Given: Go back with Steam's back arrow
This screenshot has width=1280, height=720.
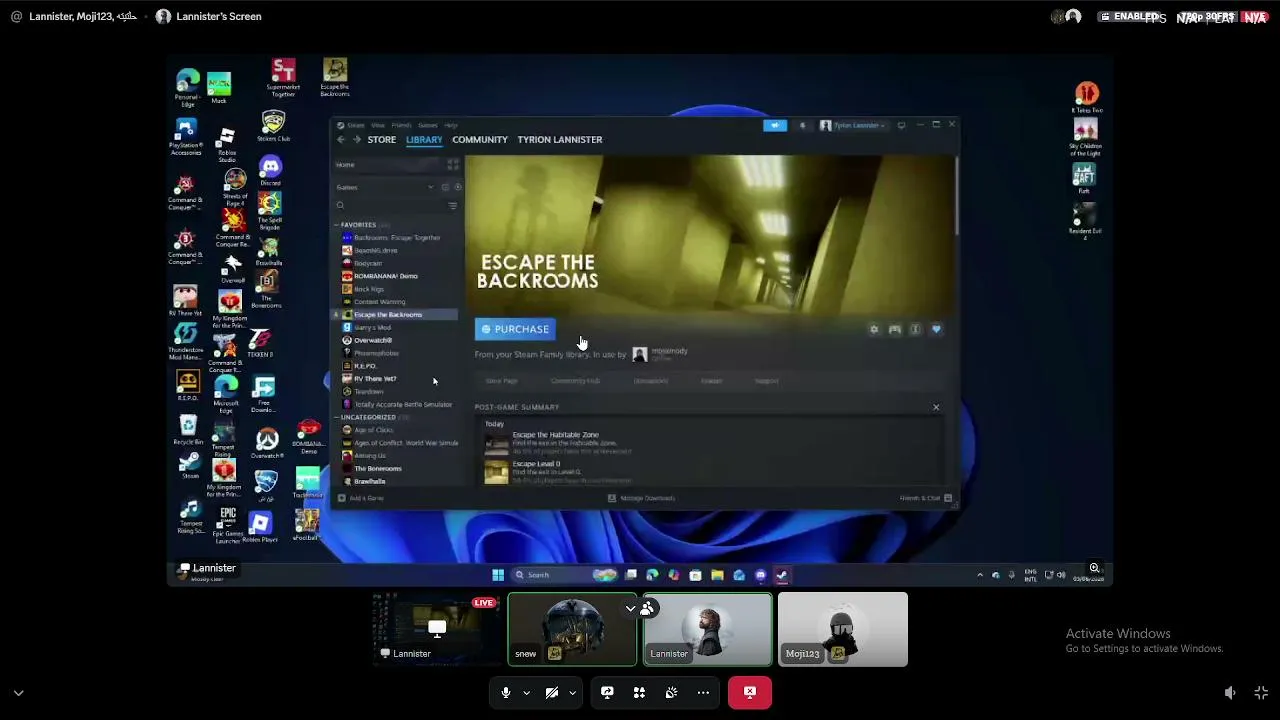Looking at the screenshot, I should [x=341, y=140].
